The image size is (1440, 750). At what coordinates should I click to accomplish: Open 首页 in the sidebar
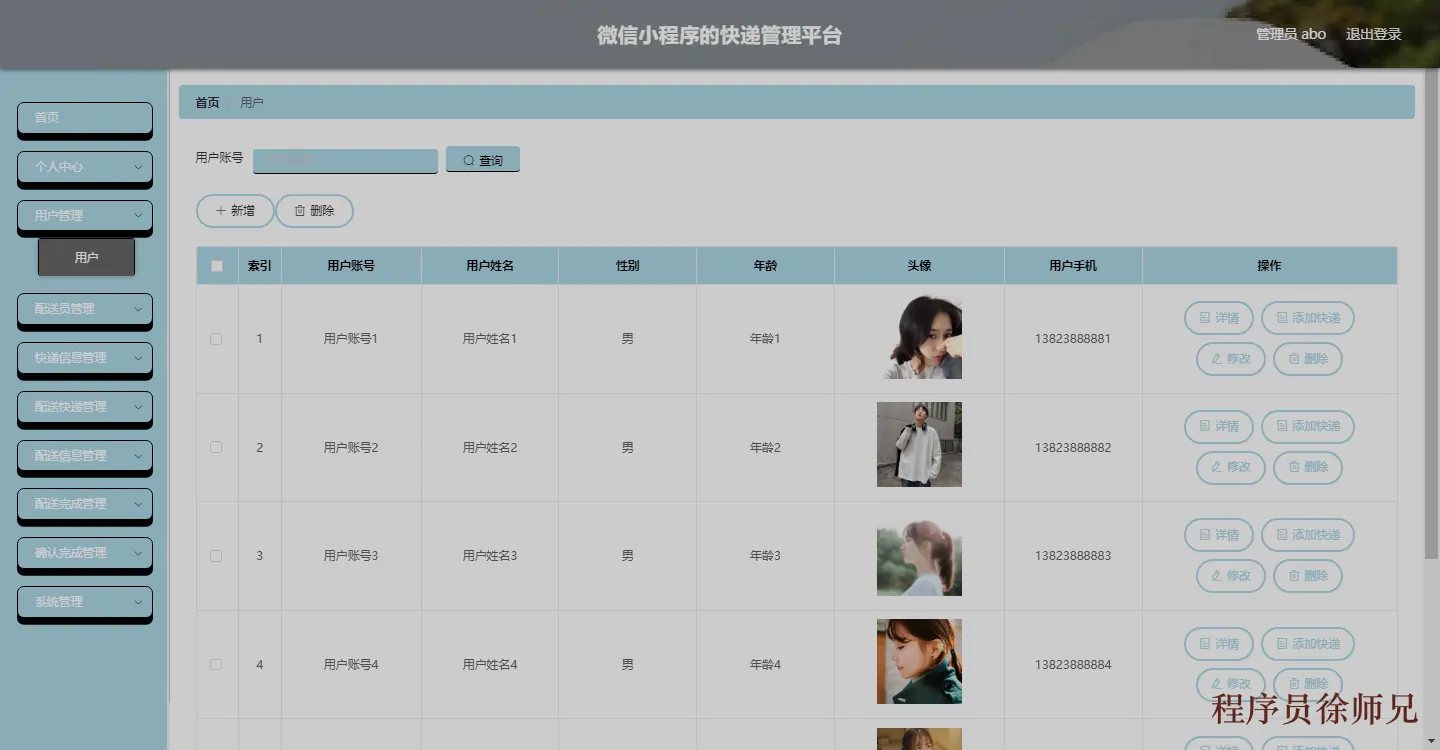pos(85,118)
